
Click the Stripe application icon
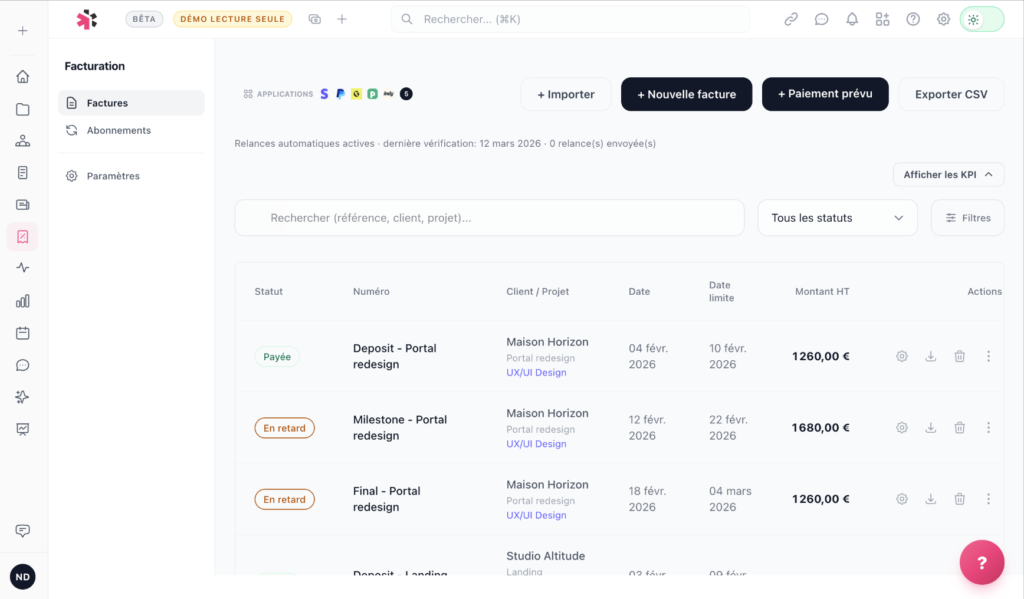[324, 94]
